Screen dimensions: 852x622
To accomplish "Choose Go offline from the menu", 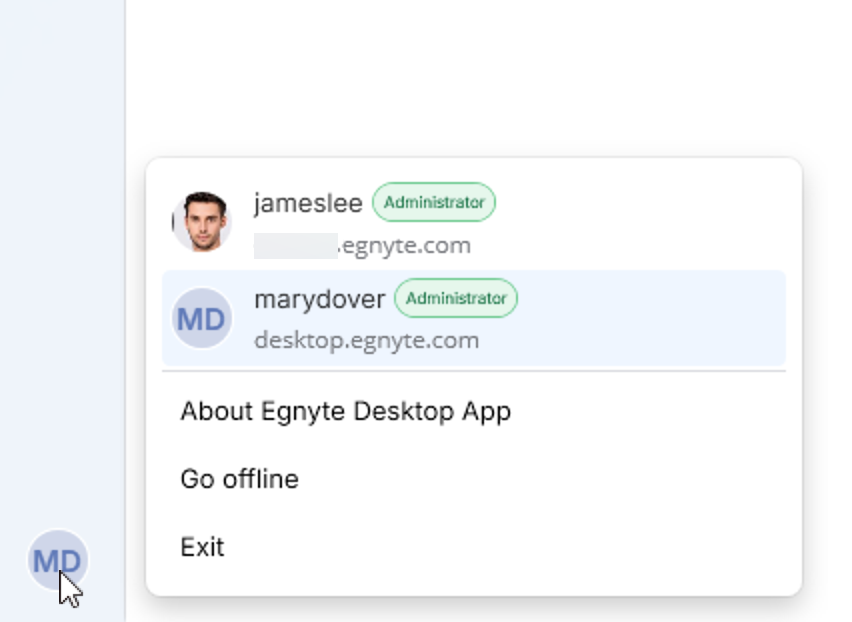I will point(240,479).
